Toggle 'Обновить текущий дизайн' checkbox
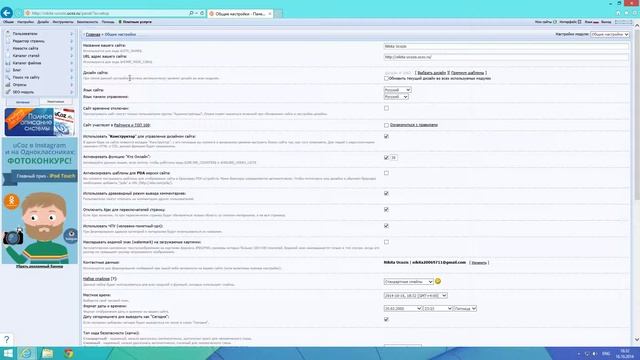Viewport: 640px width, 360px height. [x=386, y=78]
